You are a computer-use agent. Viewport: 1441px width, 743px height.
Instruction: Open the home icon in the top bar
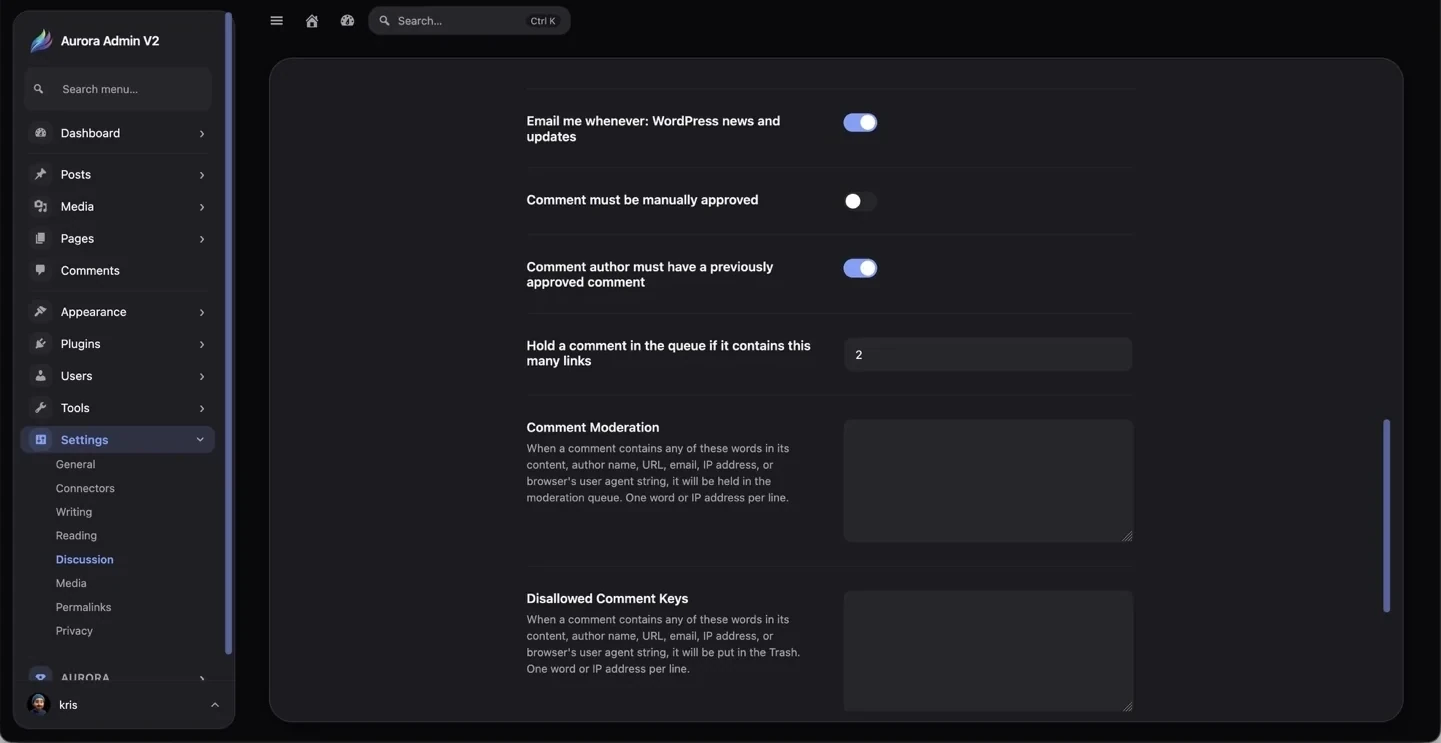pyautogui.click(x=312, y=21)
